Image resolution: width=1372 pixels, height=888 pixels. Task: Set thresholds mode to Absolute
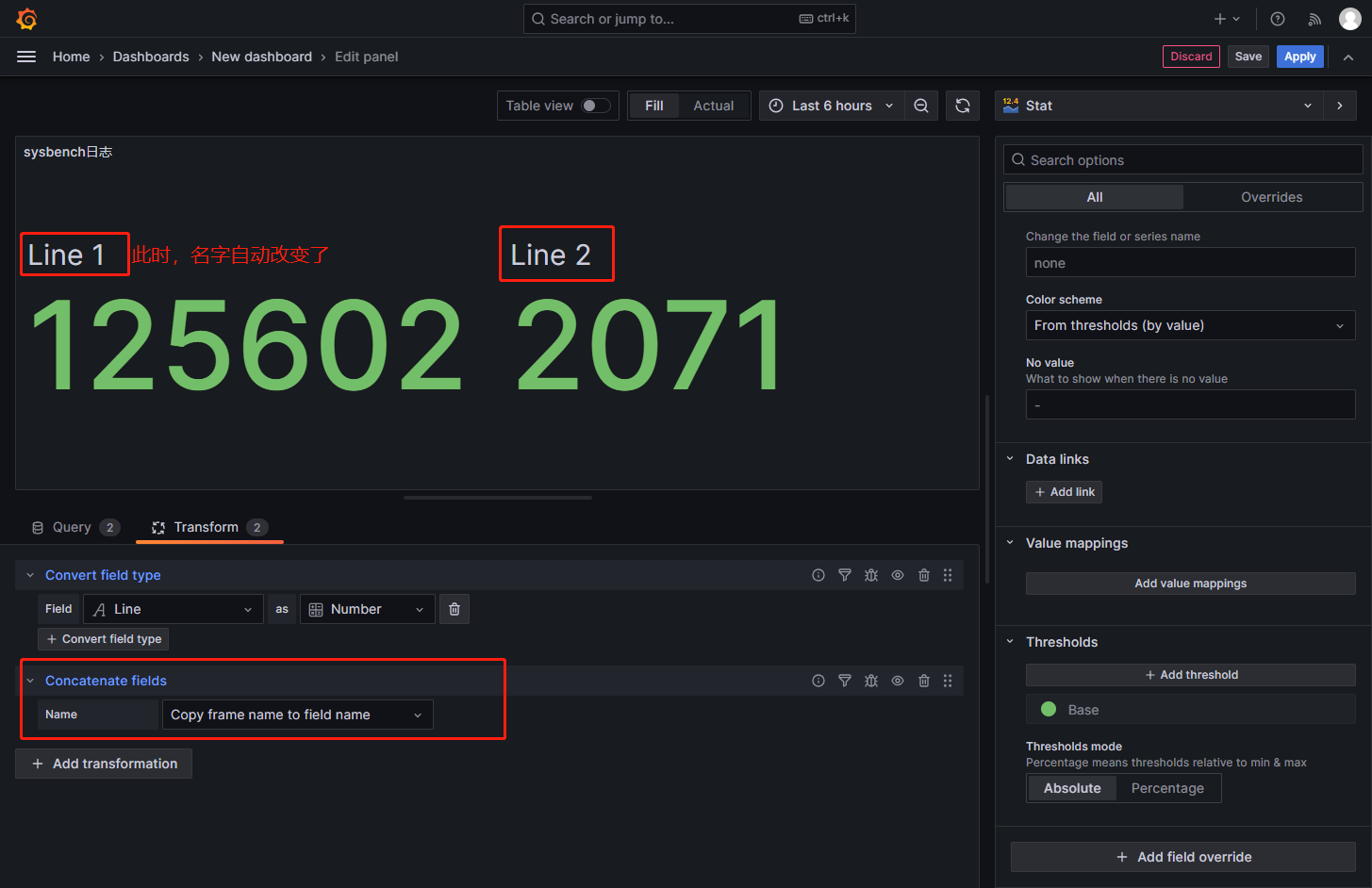point(1072,788)
